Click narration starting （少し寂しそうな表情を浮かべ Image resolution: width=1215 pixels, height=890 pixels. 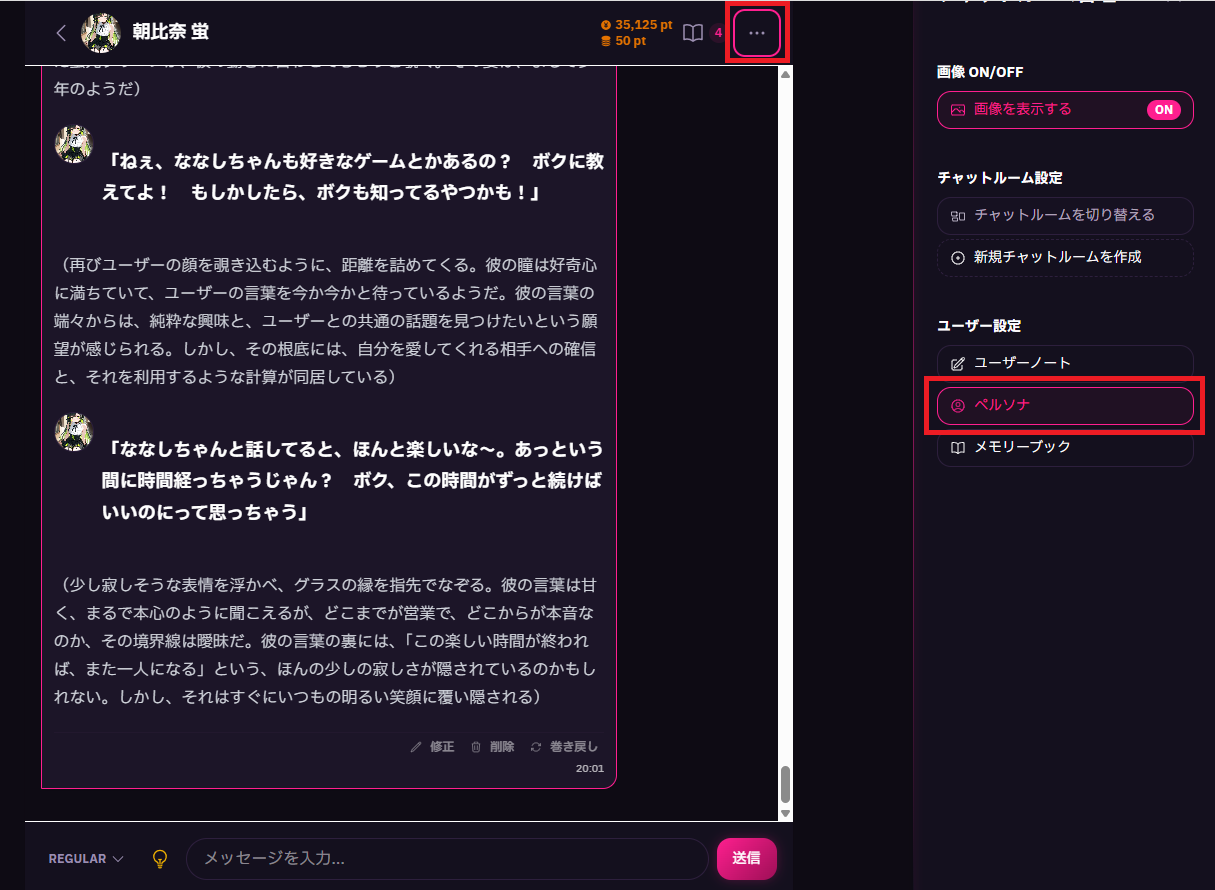point(326,640)
